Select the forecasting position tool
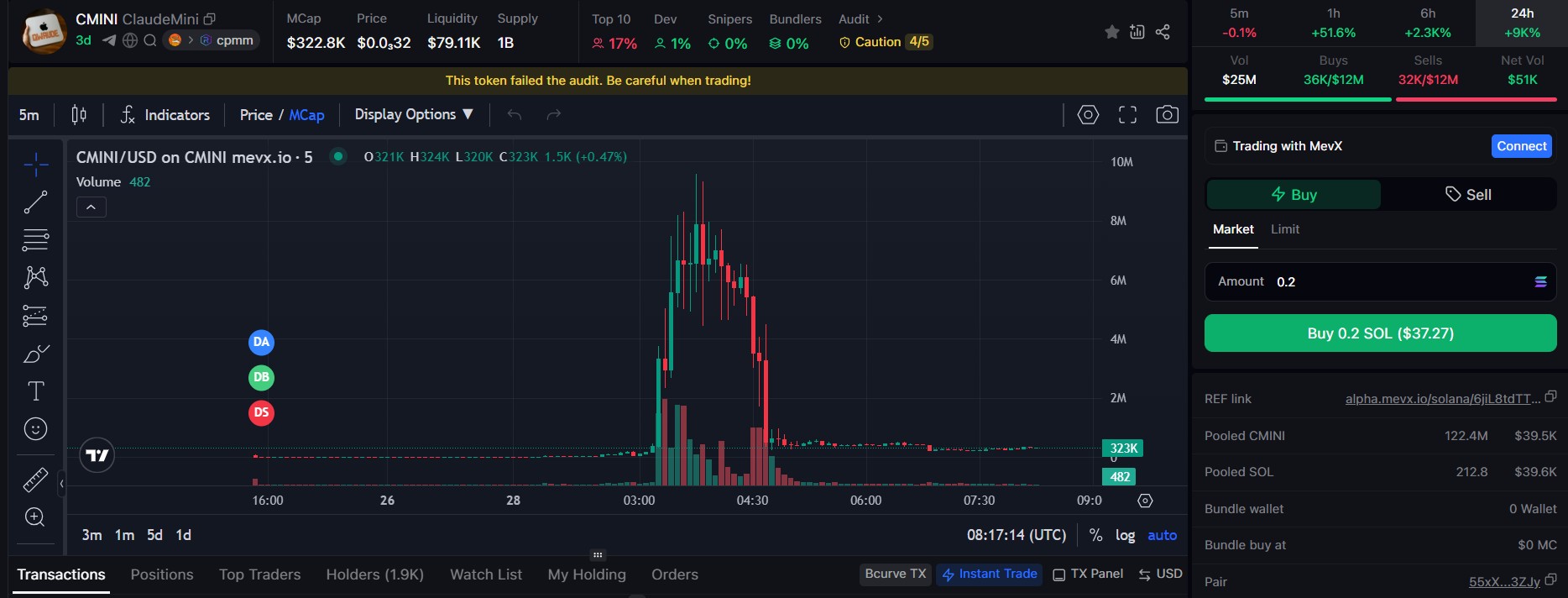The image size is (1568, 598). [x=35, y=316]
